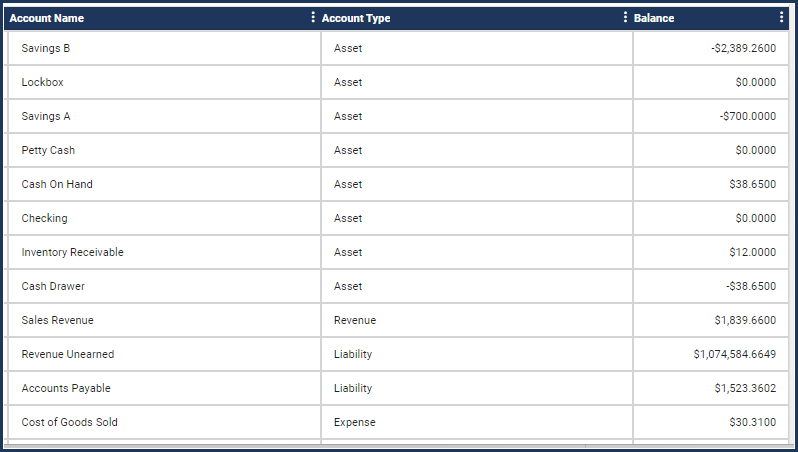
Task: Select the Cost of Goods Sold row
Action: (398, 422)
